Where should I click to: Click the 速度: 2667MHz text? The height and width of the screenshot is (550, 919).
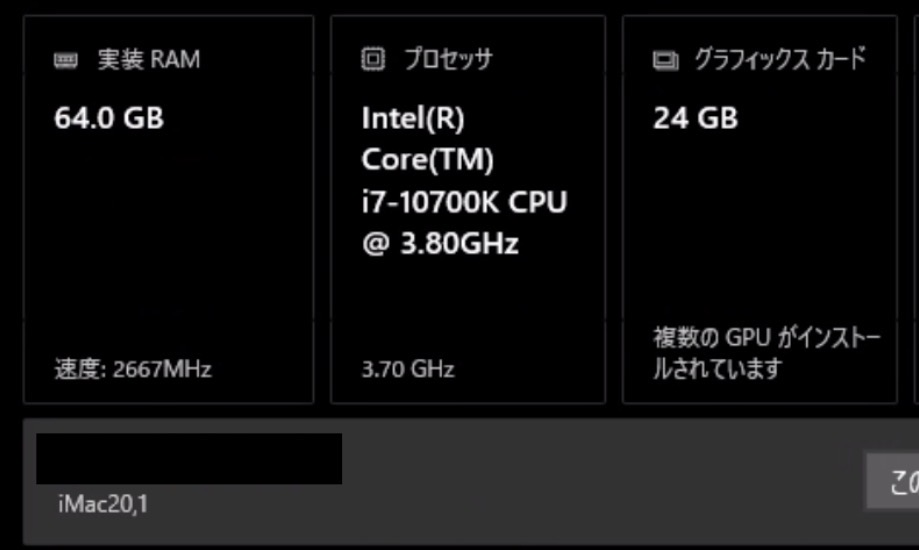pos(133,369)
